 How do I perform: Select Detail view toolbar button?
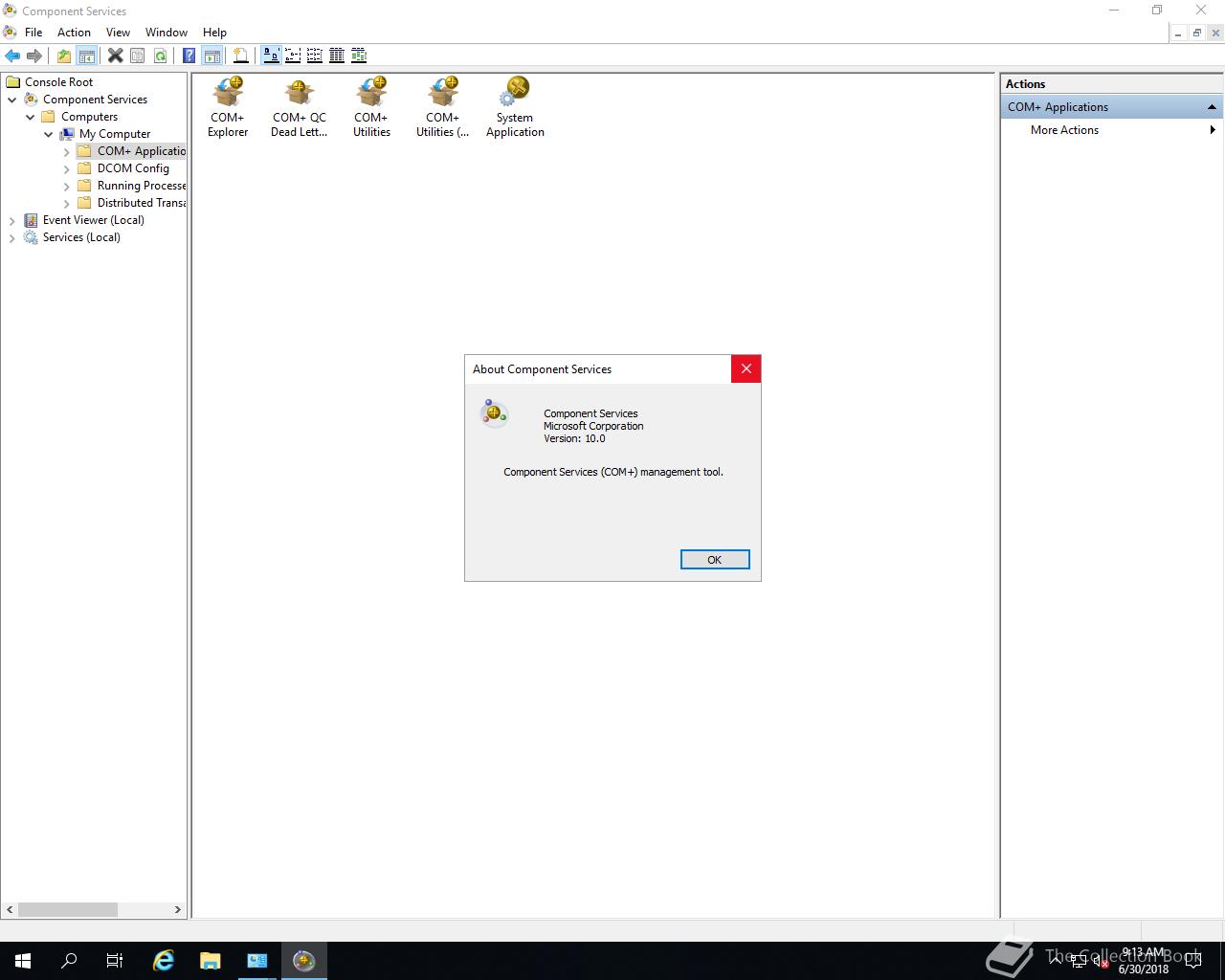337,56
